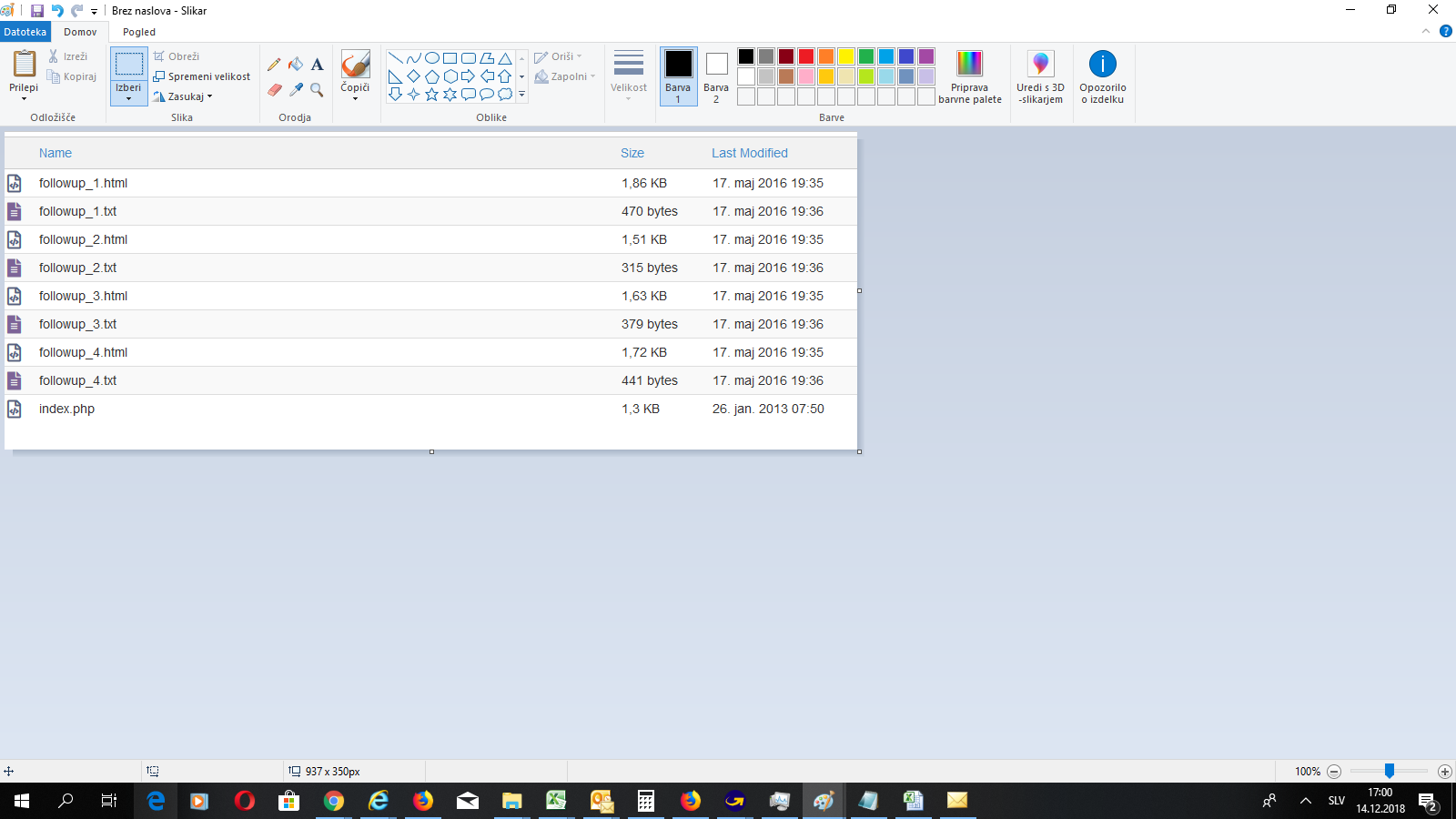Open Opozorilo o izdelku info

point(1103,77)
